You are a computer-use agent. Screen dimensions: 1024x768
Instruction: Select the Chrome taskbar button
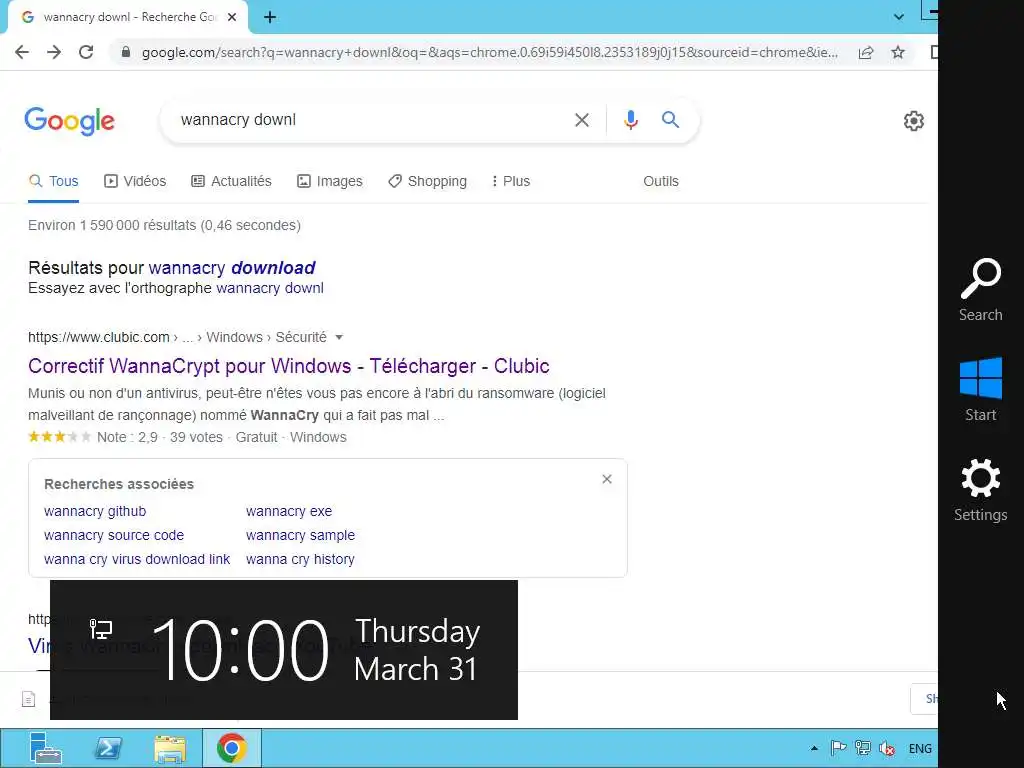pos(232,748)
